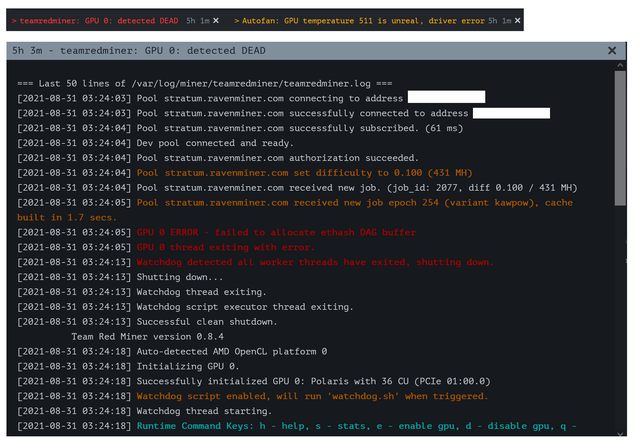640x448 pixels.
Task: Click 'Last 50 lines of' log header line
Action: [204, 84]
